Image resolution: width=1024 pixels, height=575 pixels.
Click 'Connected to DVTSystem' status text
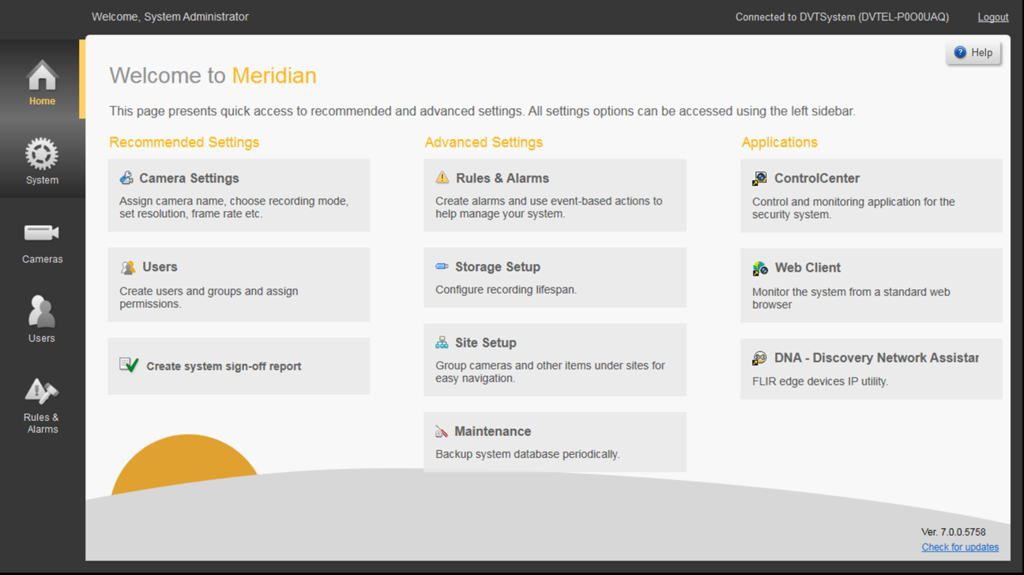pos(842,17)
